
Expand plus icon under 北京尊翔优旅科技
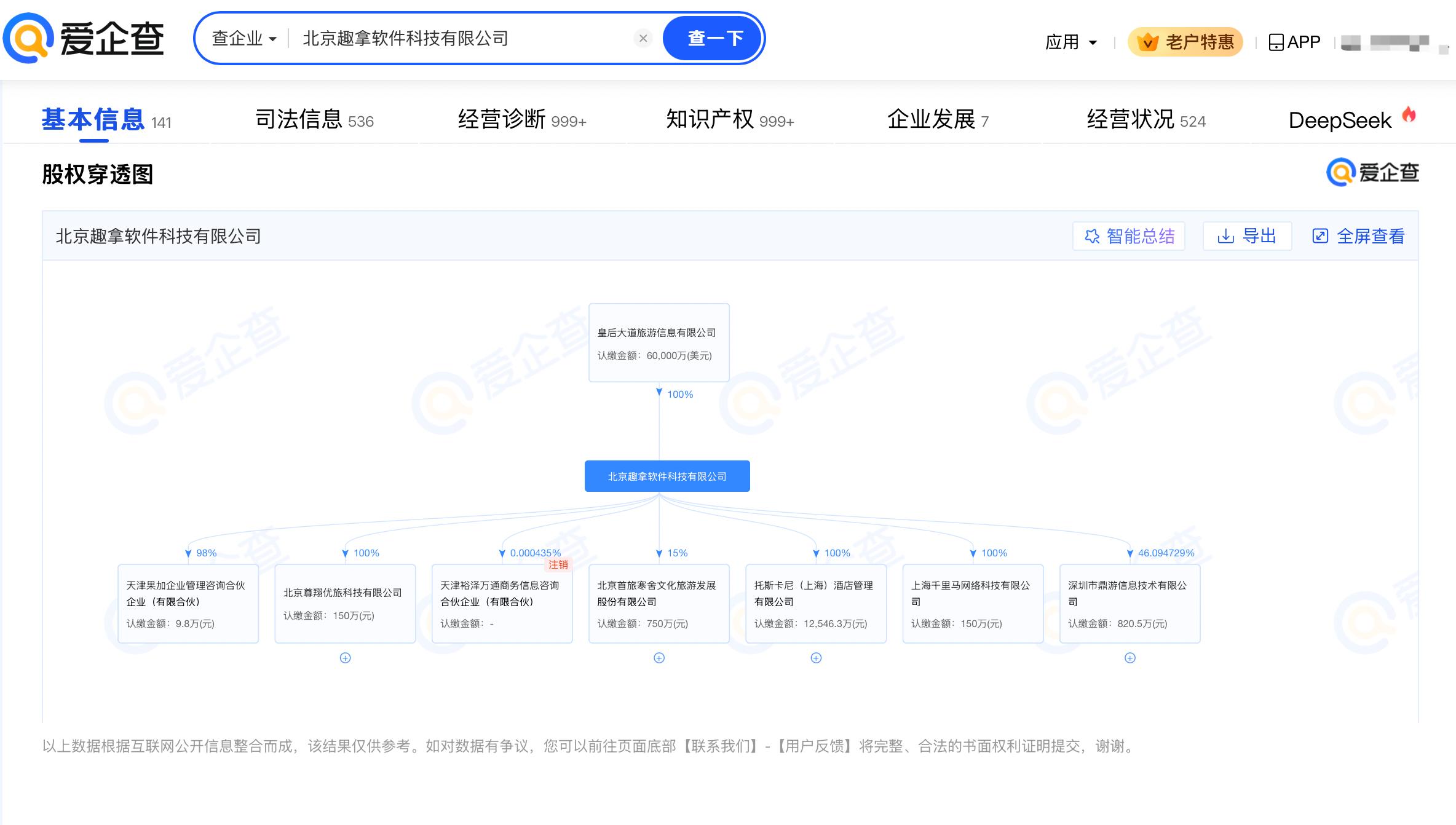(x=346, y=658)
